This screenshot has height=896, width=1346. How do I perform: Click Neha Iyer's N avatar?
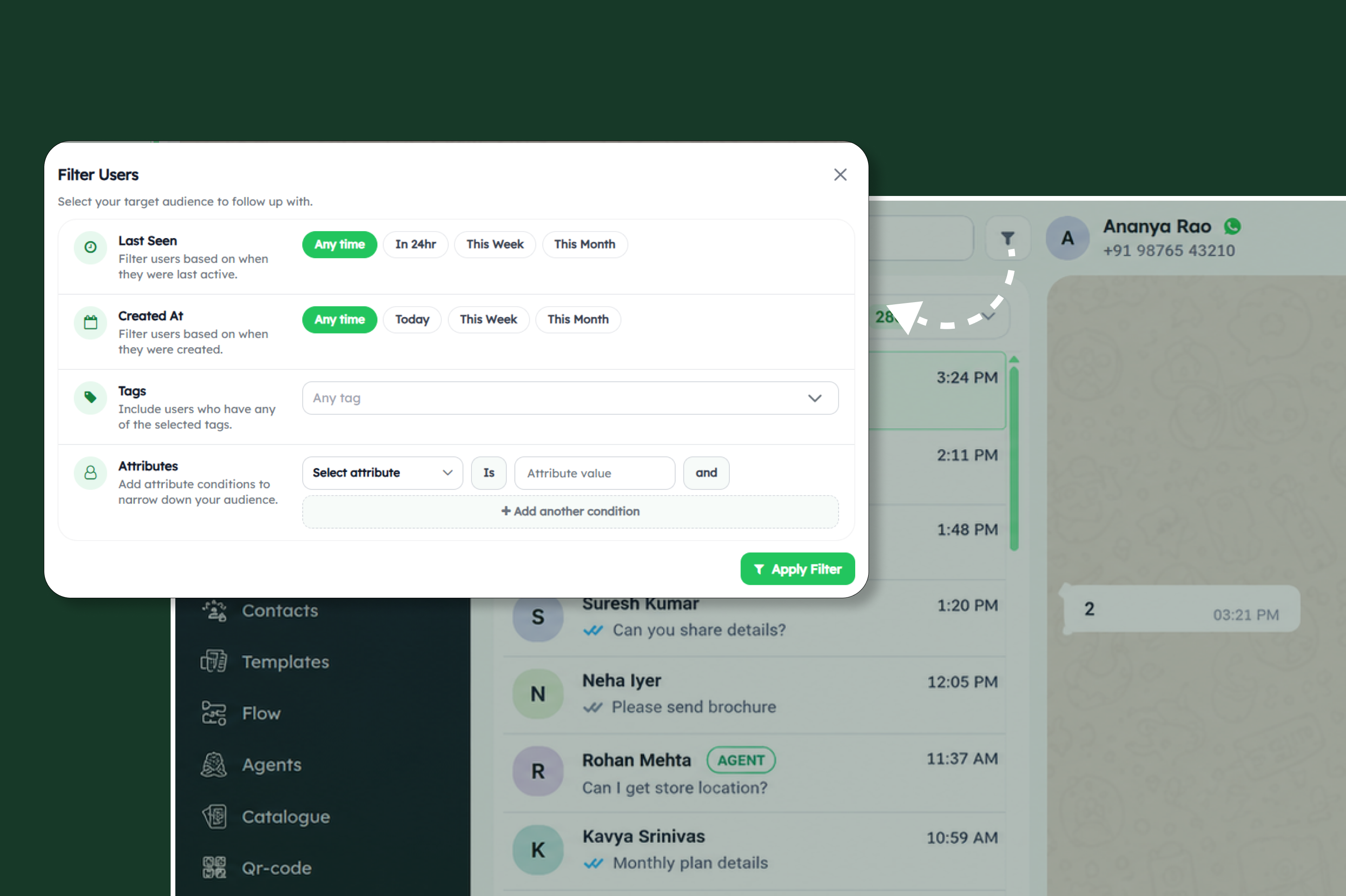538,694
